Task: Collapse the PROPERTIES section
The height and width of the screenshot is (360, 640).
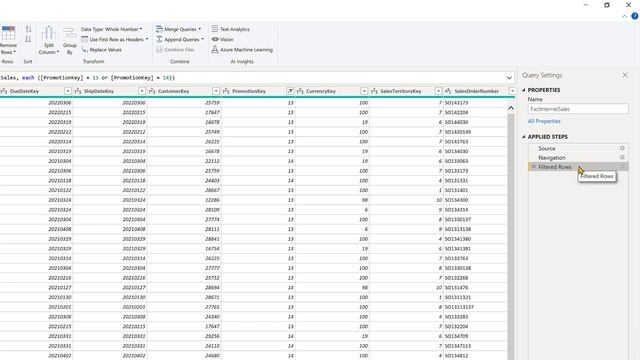Action: [524, 90]
